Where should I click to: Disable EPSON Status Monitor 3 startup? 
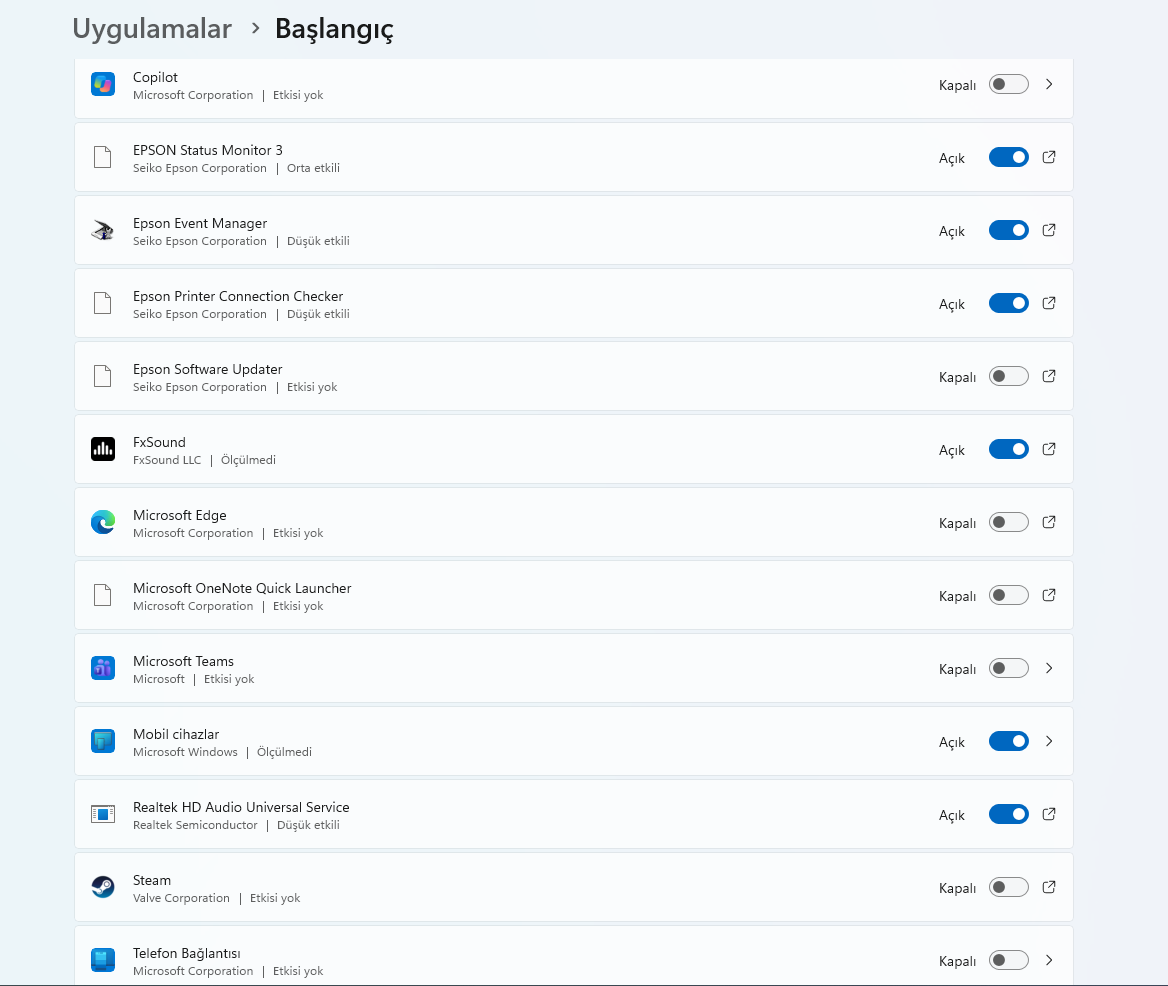coord(1009,157)
